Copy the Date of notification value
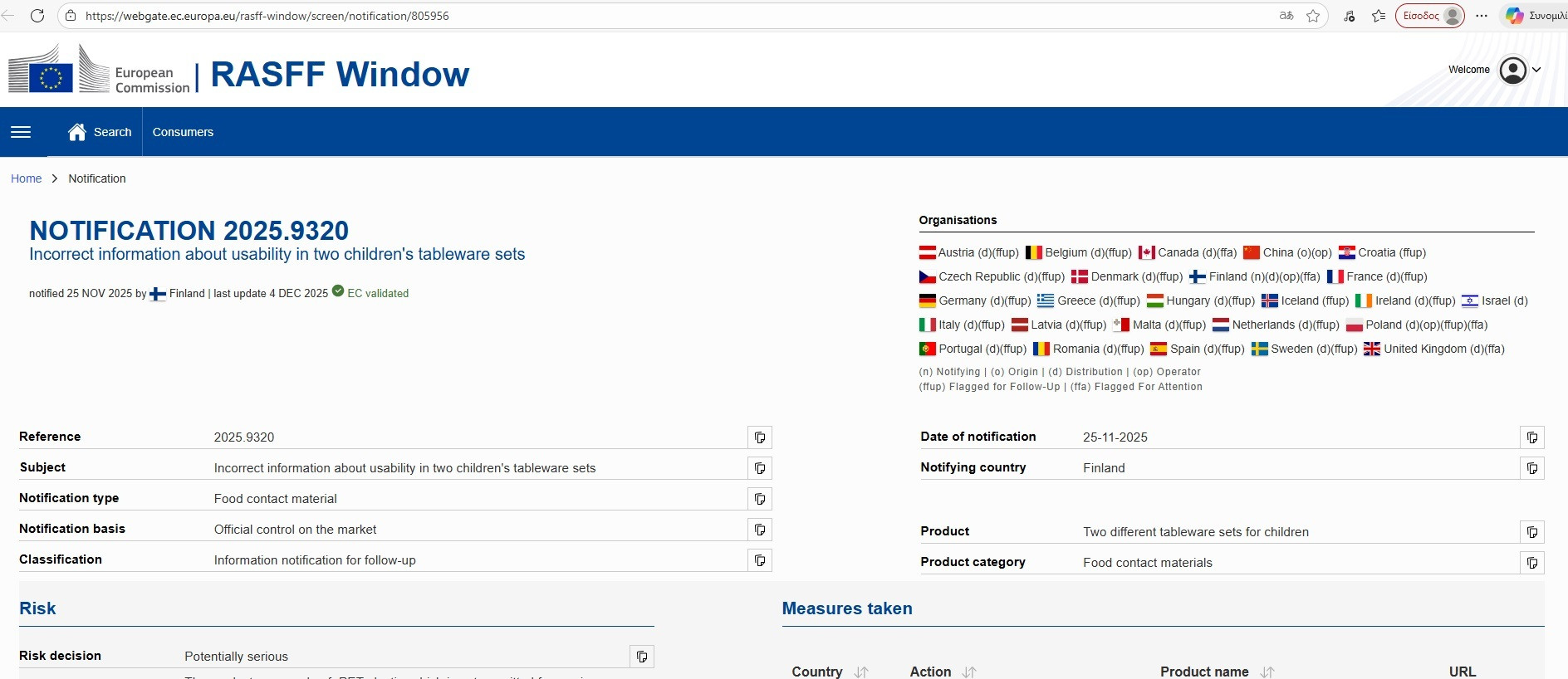This screenshot has width=1568, height=679. (1531, 437)
